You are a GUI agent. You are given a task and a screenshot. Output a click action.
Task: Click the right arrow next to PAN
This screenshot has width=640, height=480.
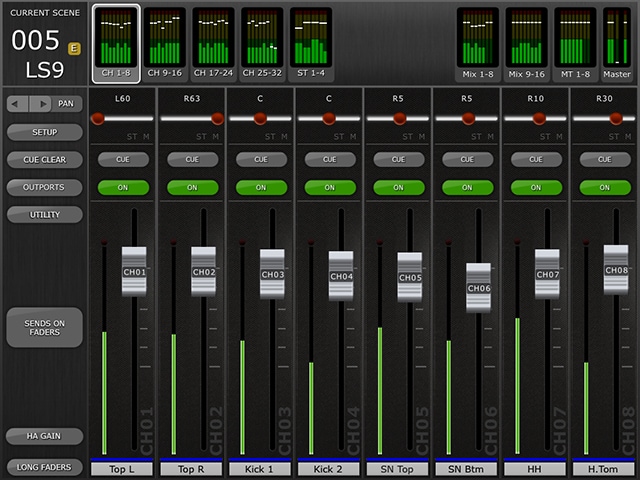point(42,103)
